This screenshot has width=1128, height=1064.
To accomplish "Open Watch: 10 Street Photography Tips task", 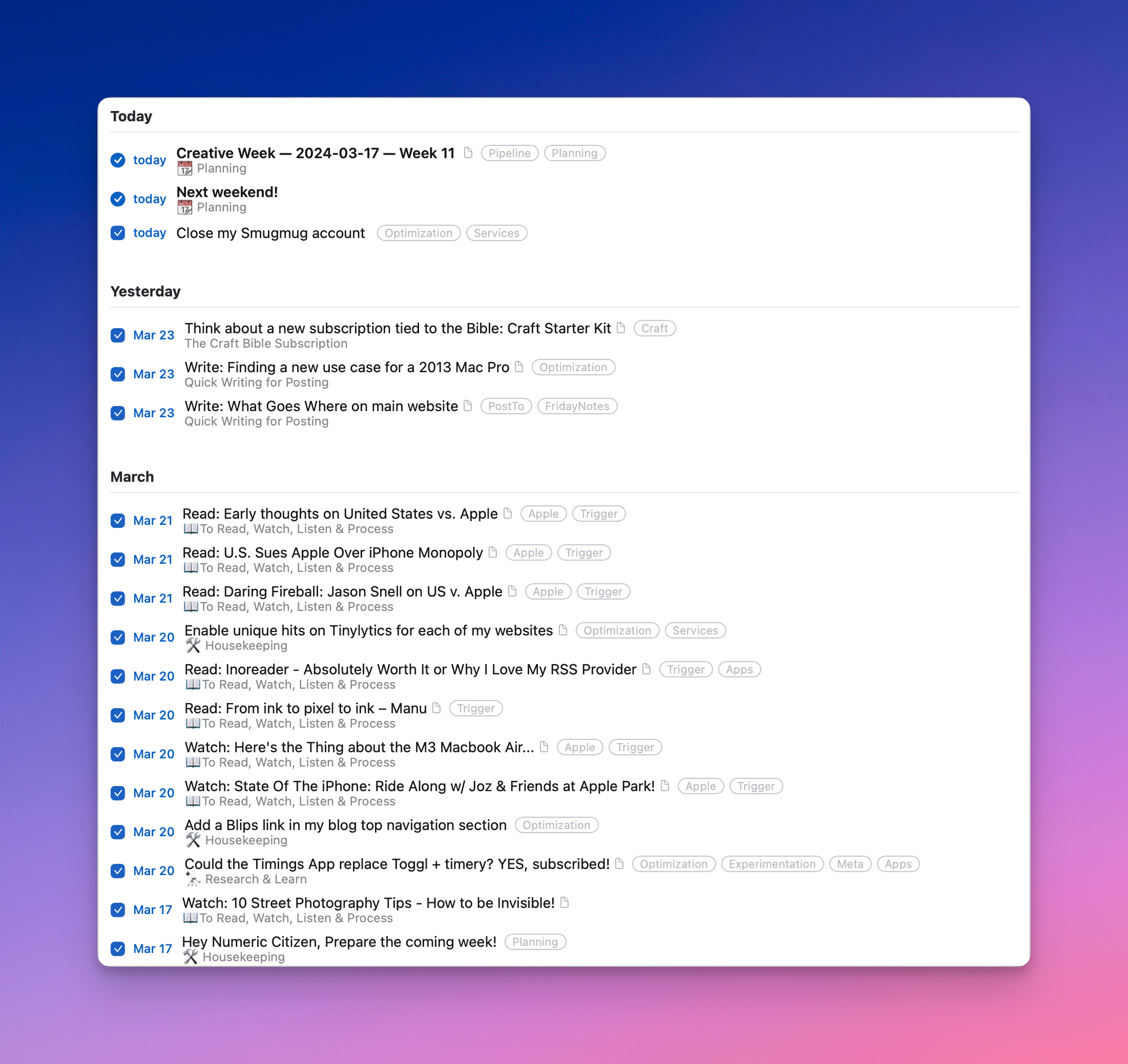I will pyautogui.click(x=368, y=902).
